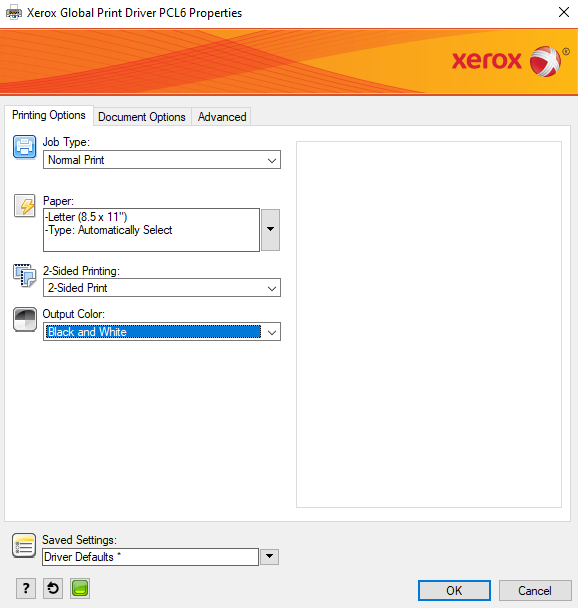Click the '2-Sided Printing:' label
This screenshot has width=578, height=608.
pyautogui.click(x=81, y=271)
